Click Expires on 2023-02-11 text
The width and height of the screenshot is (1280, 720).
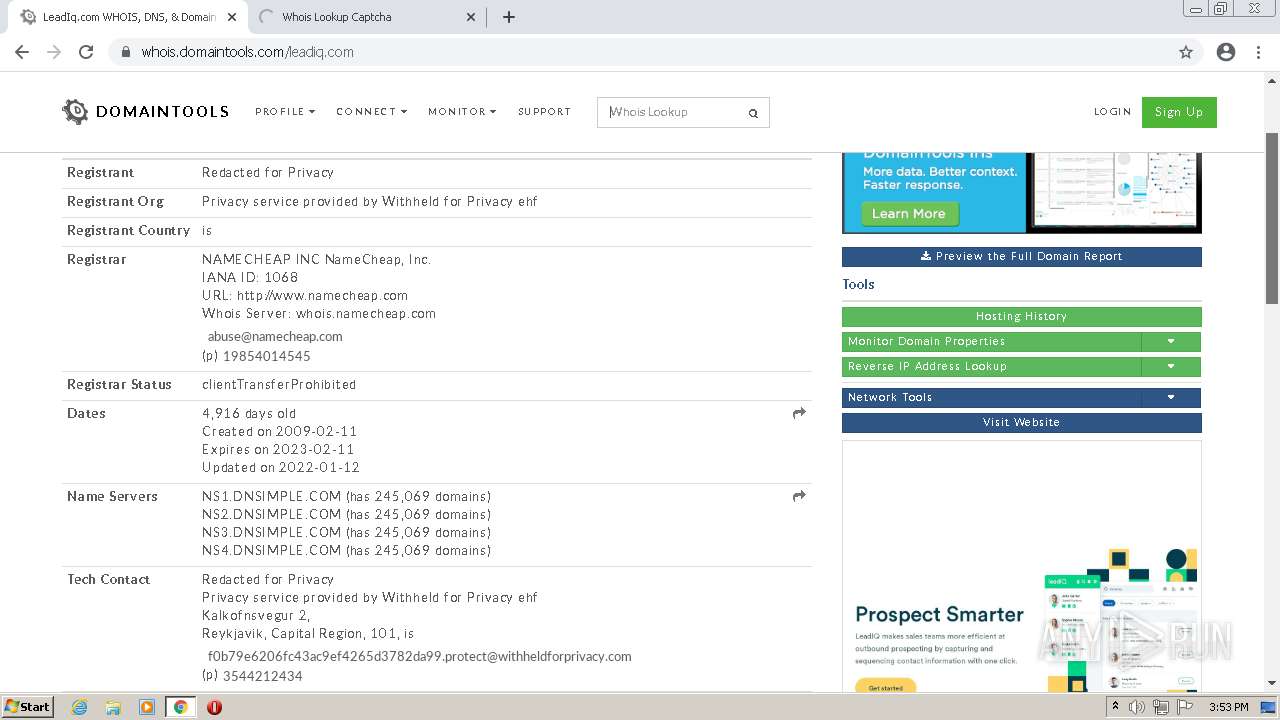pos(278,450)
